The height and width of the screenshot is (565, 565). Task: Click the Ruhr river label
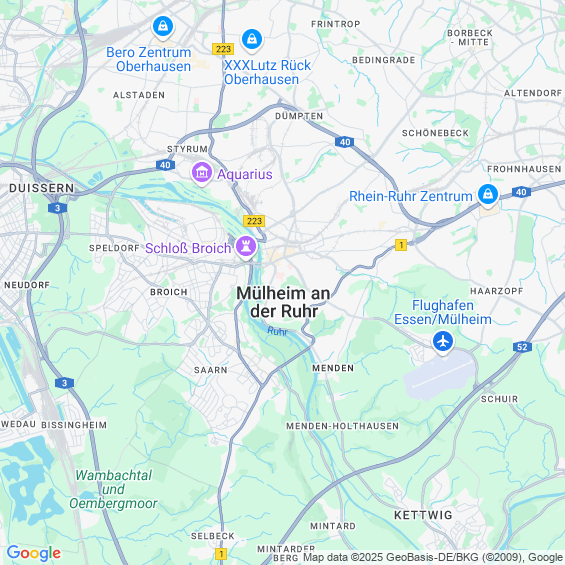point(277,331)
